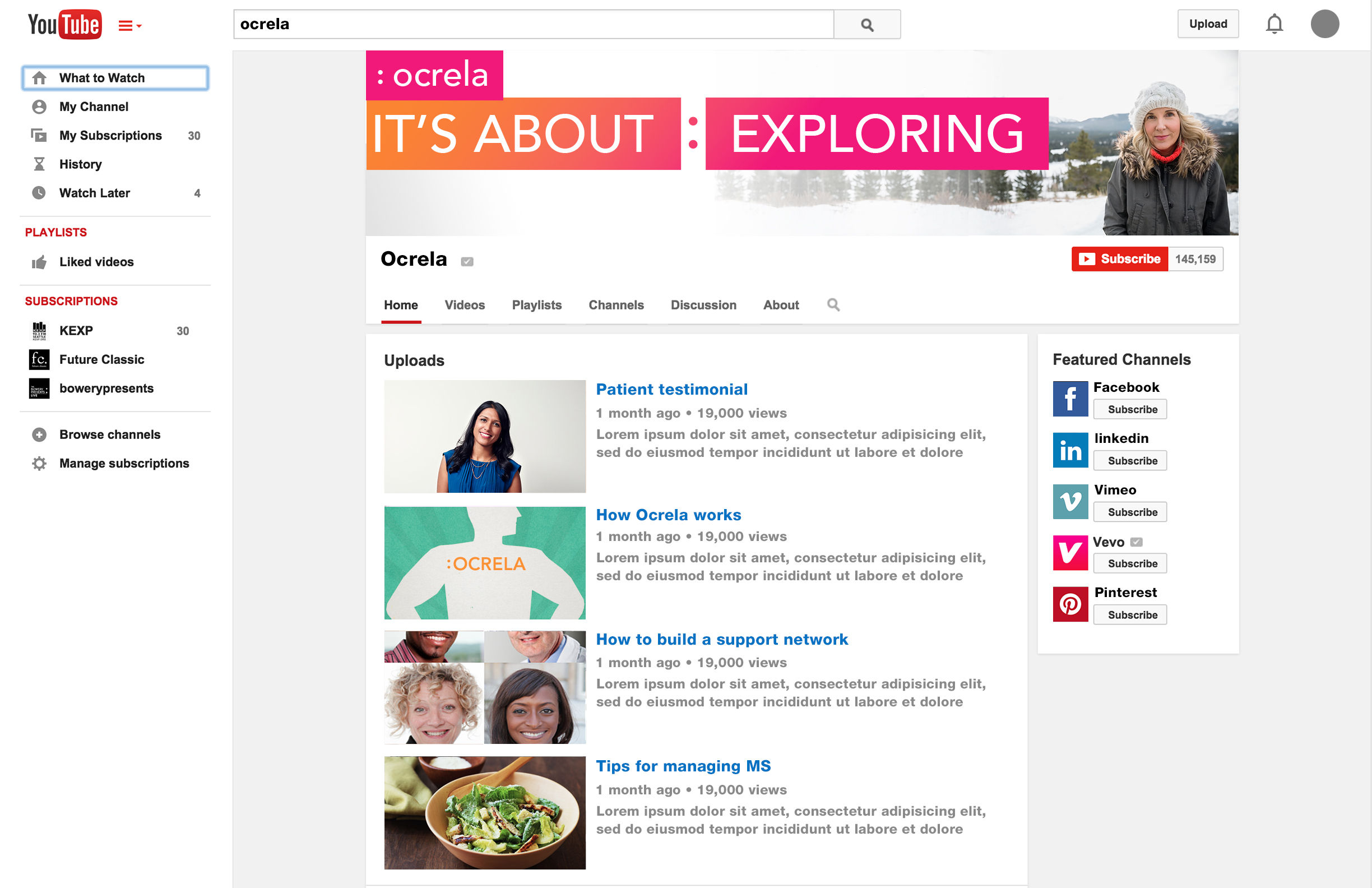Click the Ocrela channel banner image
This screenshot has height=888, width=1372.
(802, 143)
